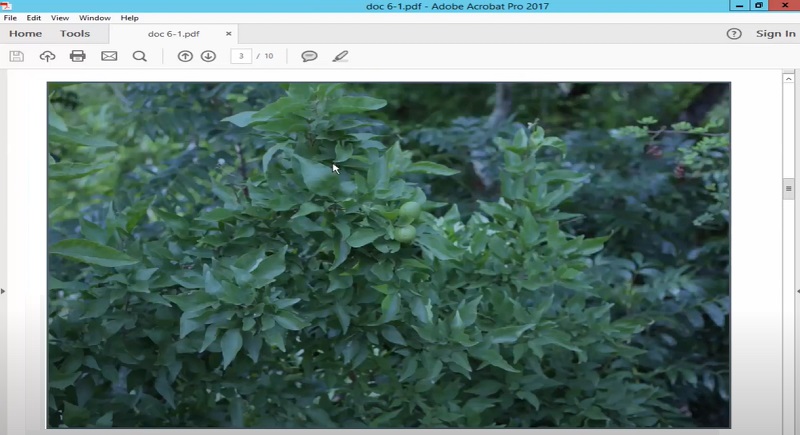
Task: Close the doc 6-1.pdf tab
Action: click(229, 34)
